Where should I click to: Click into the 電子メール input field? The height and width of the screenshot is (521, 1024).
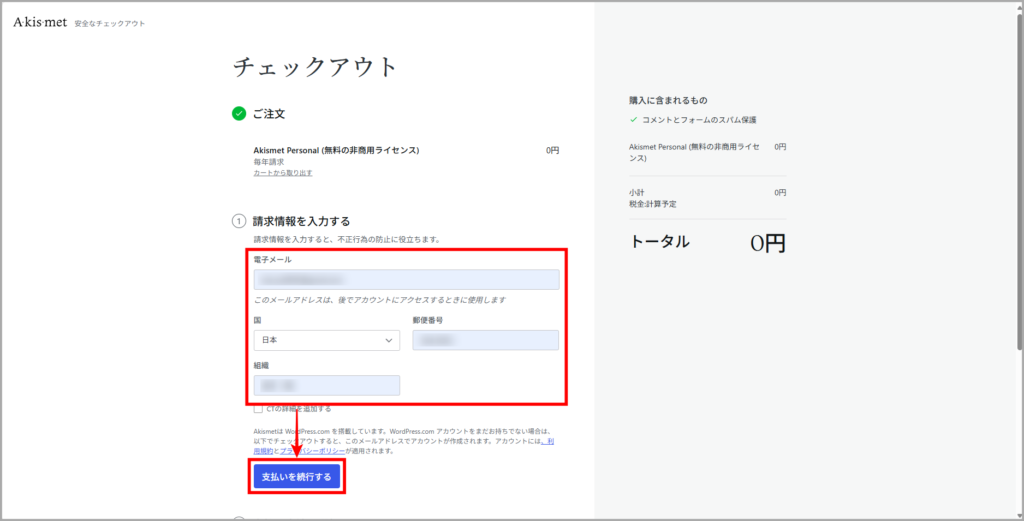click(x=405, y=280)
